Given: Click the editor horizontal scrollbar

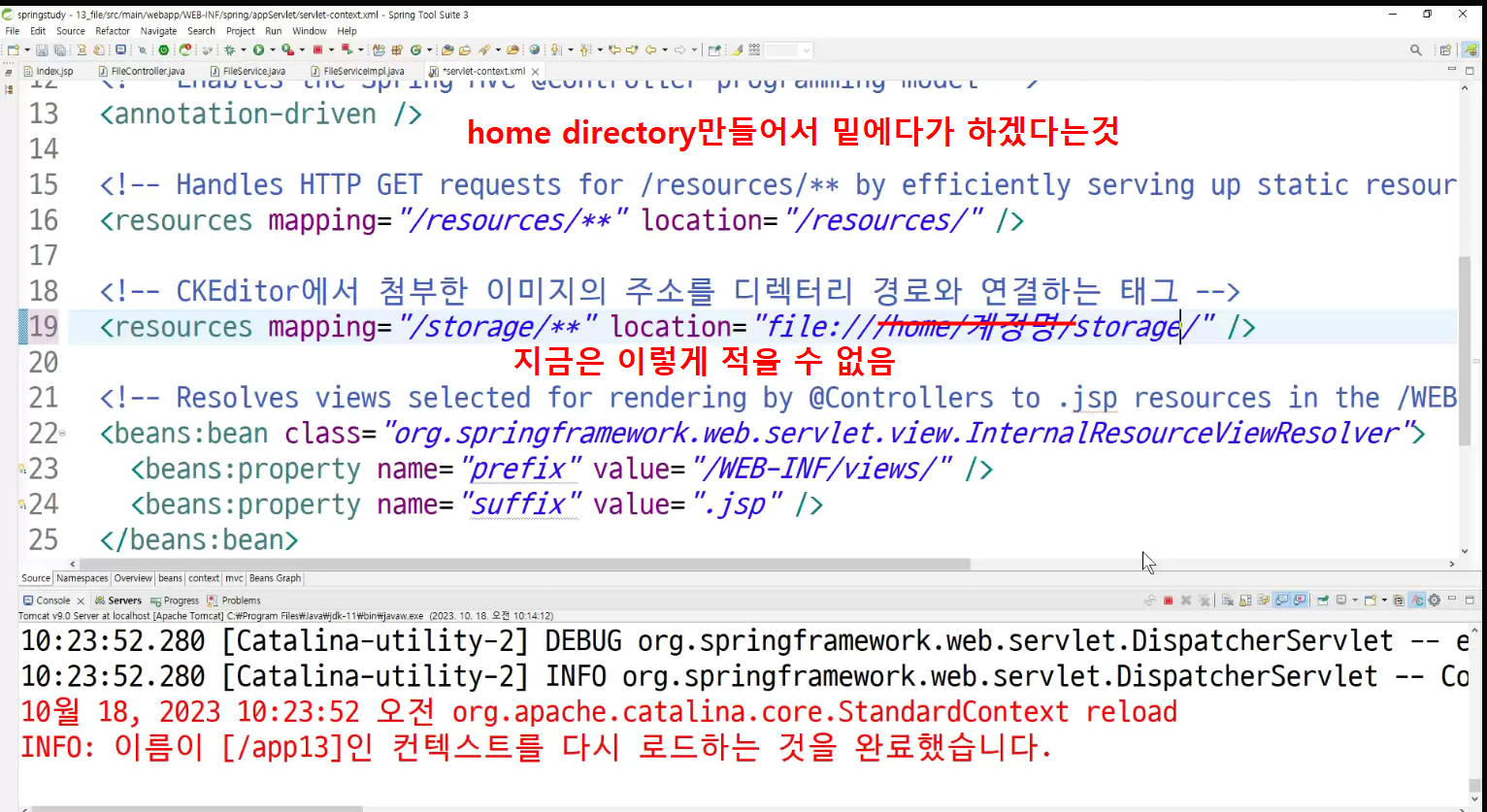Looking at the screenshot, I should pos(524,564).
